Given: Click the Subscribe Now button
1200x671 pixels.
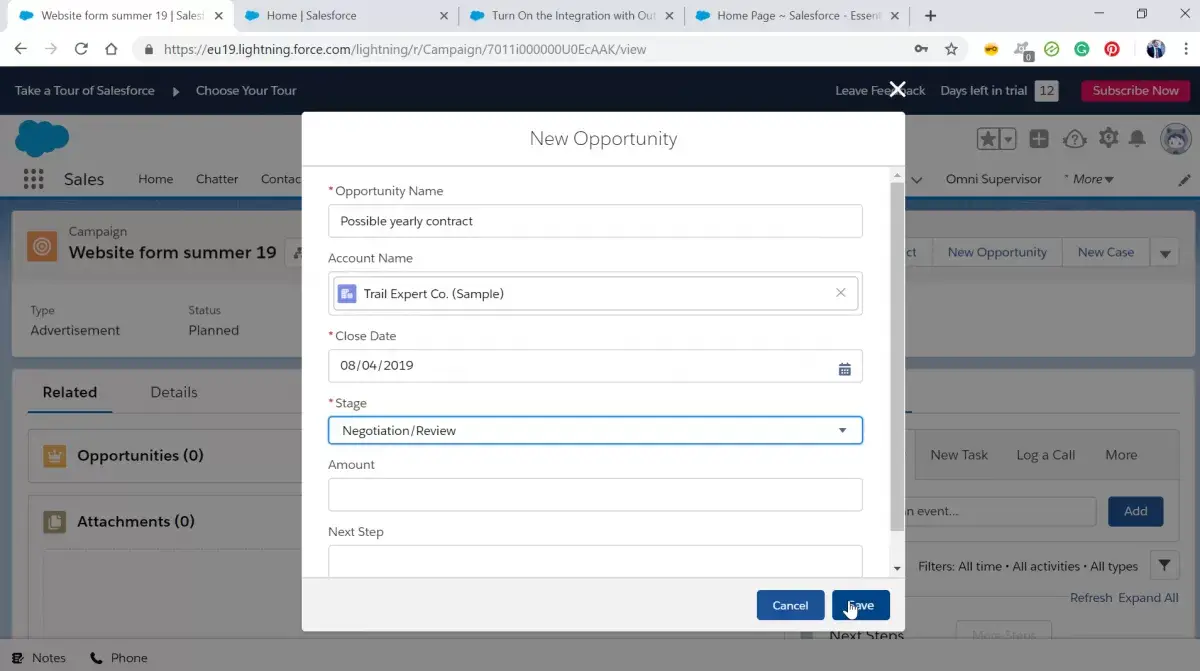Looking at the screenshot, I should point(1135,90).
